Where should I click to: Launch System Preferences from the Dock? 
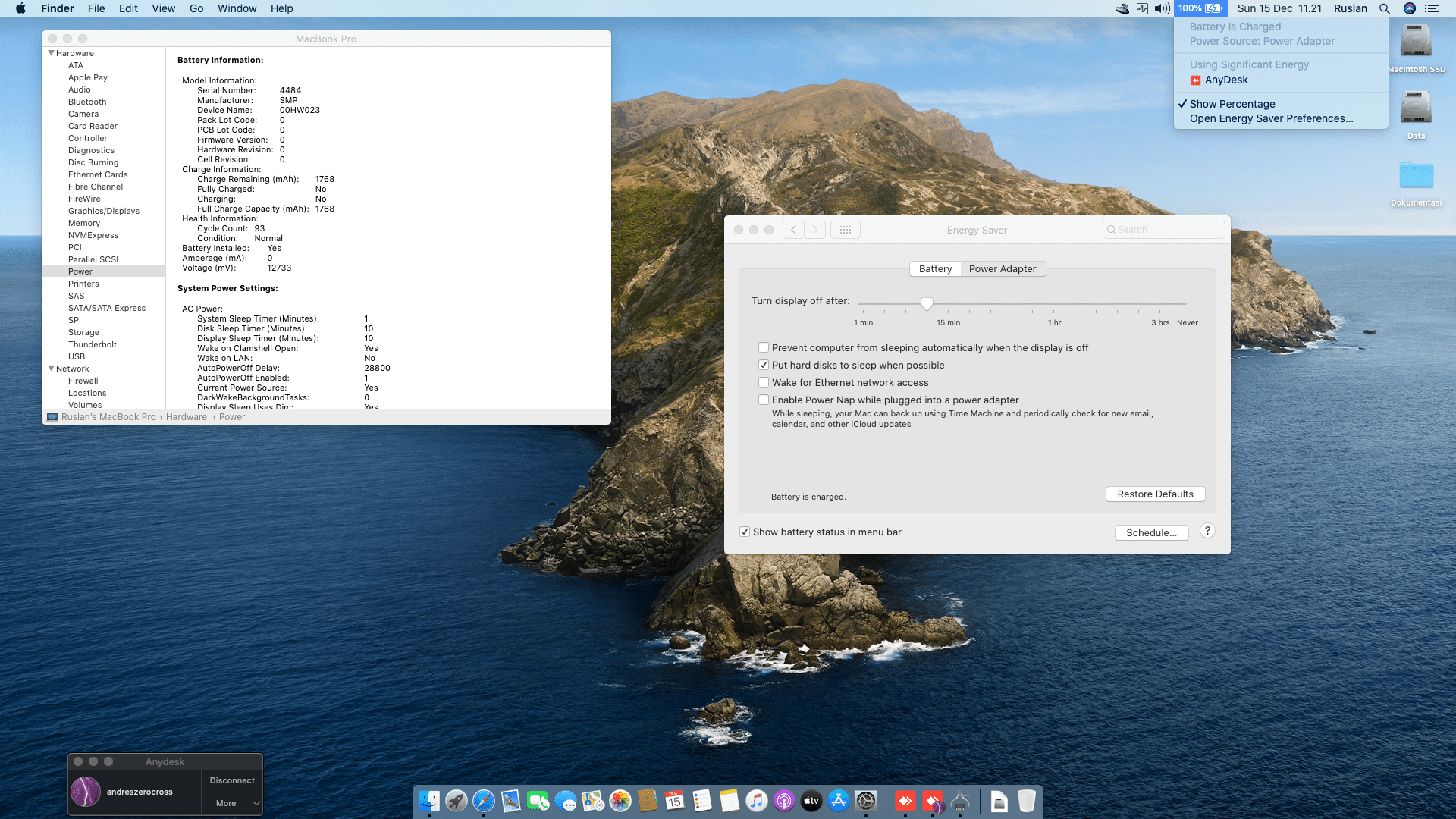(865, 801)
